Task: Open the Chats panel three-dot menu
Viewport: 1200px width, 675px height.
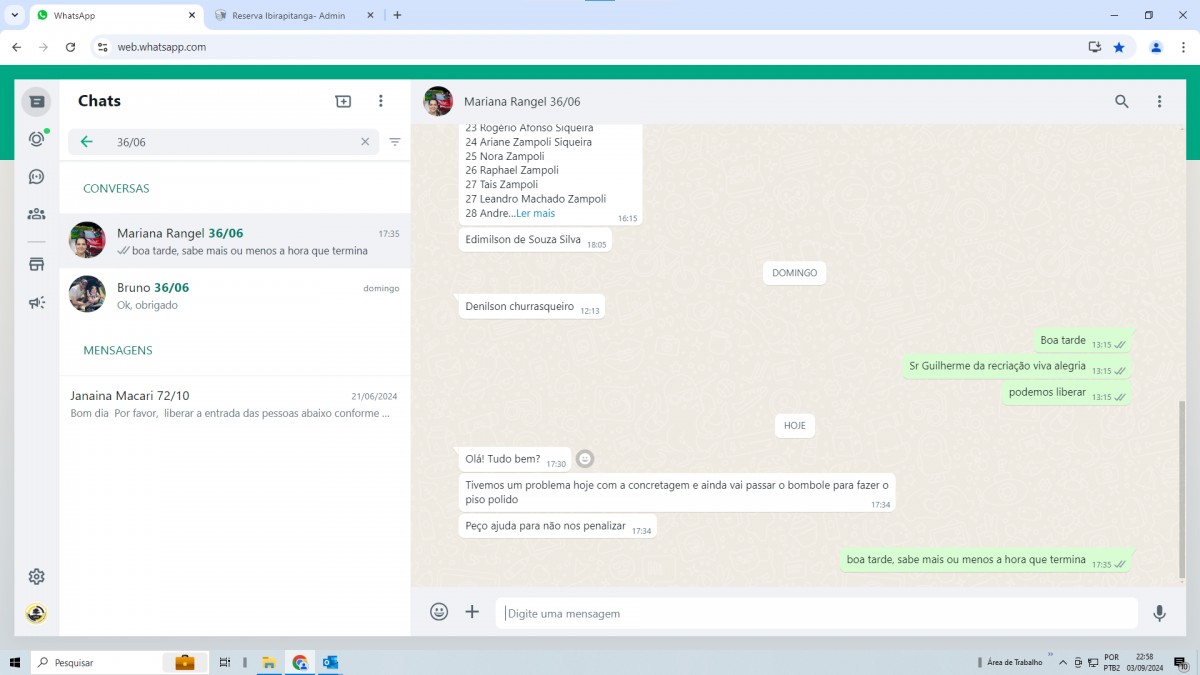Action: (381, 101)
